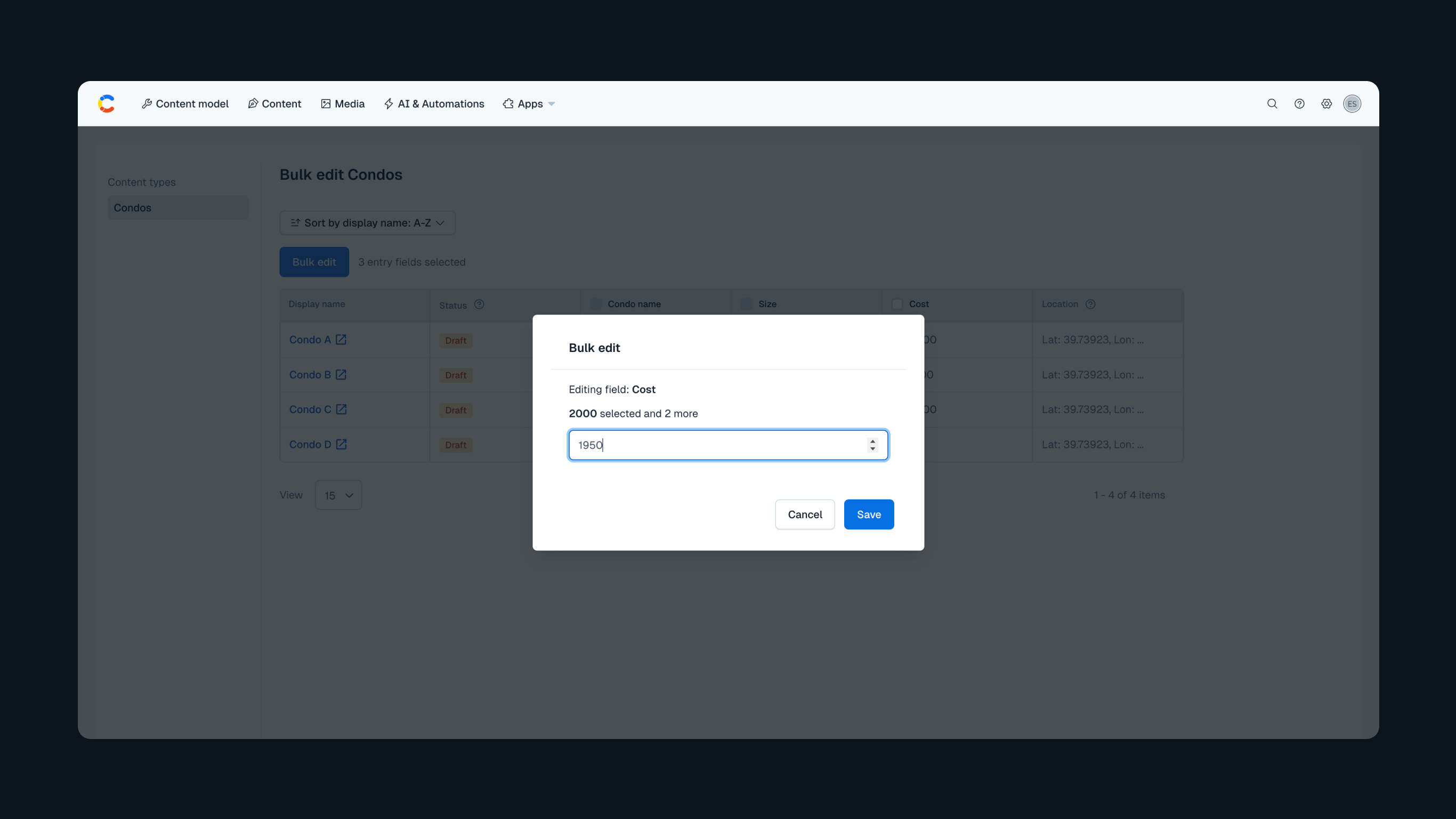Click Cancel in Bulk edit dialog

click(x=805, y=514)
